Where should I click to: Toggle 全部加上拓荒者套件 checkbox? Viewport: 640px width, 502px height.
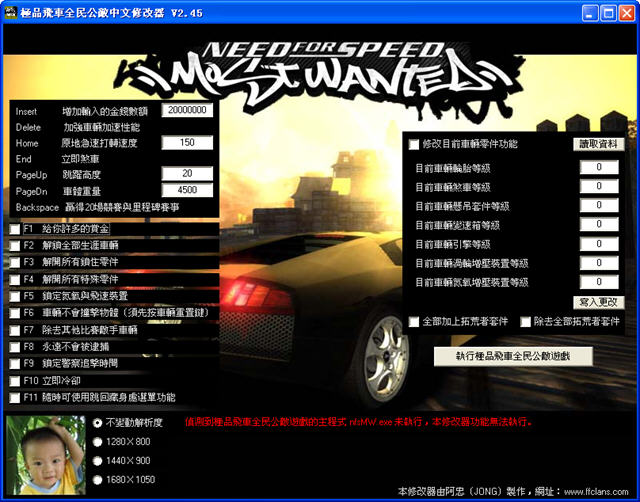pyautogui.click(x=414, y=322)
